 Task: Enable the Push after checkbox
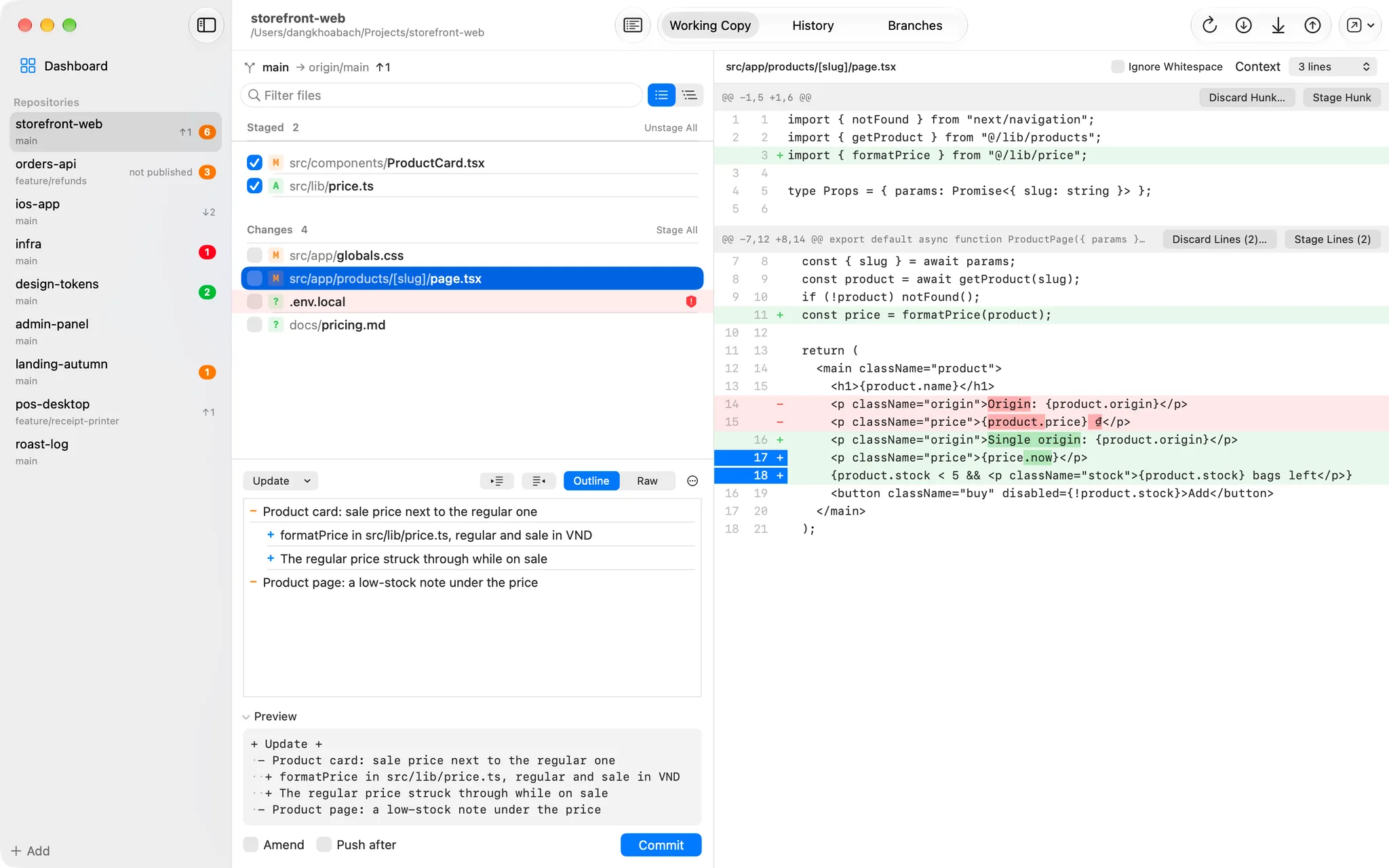[x=324, y=844]
